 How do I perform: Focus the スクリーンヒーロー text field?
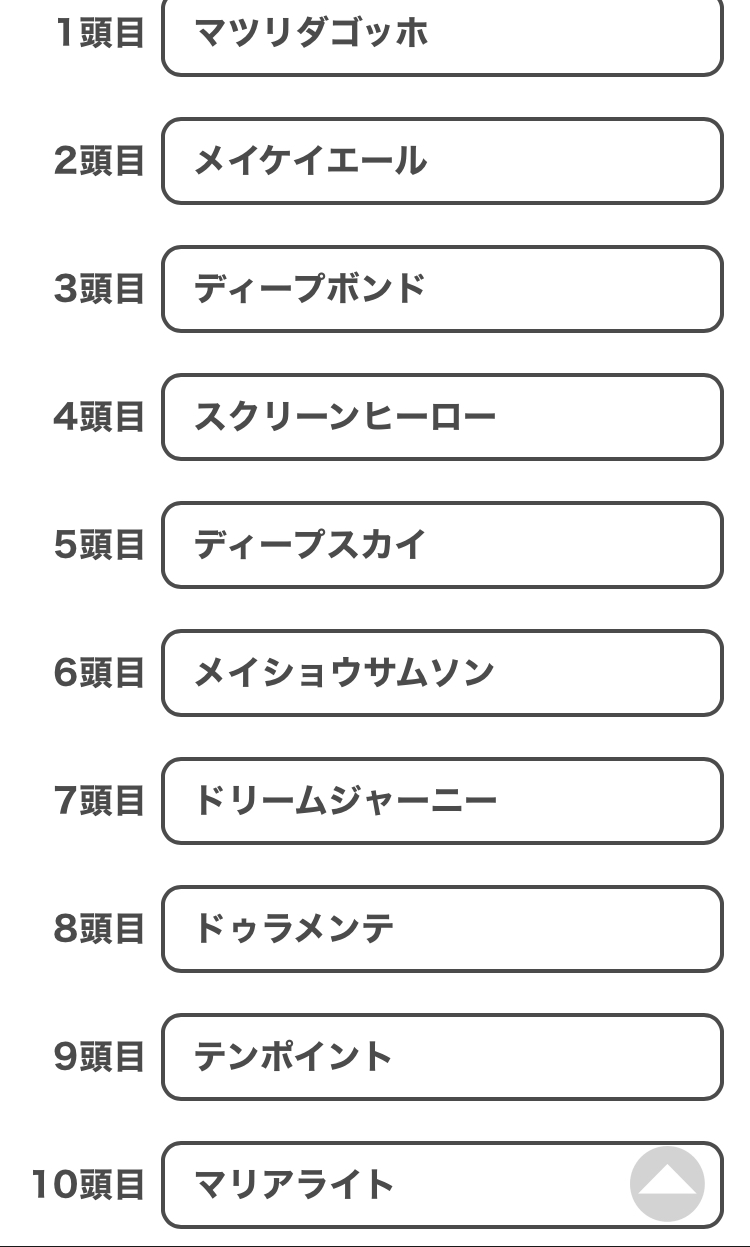[x=442, y=417]
